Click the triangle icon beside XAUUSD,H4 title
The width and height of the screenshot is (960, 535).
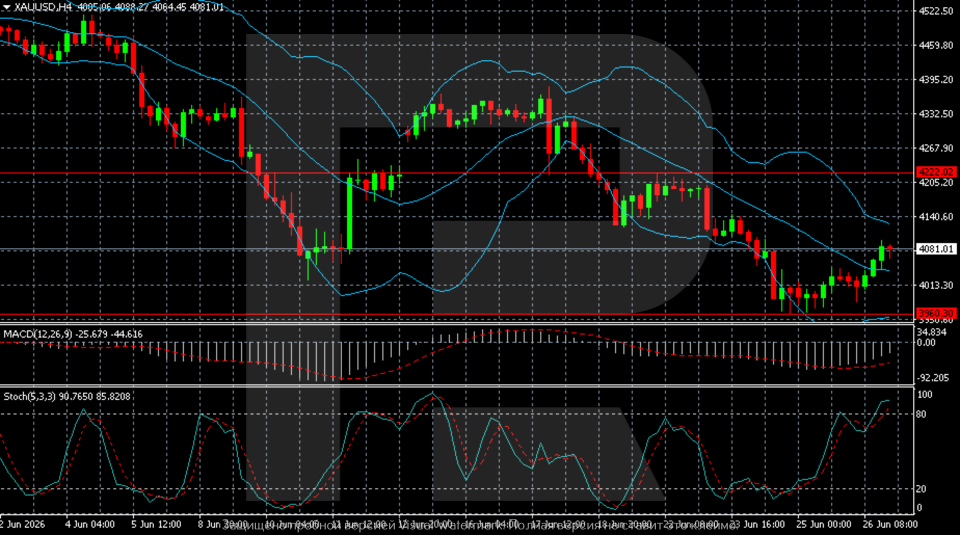click(x=7, y=7)
